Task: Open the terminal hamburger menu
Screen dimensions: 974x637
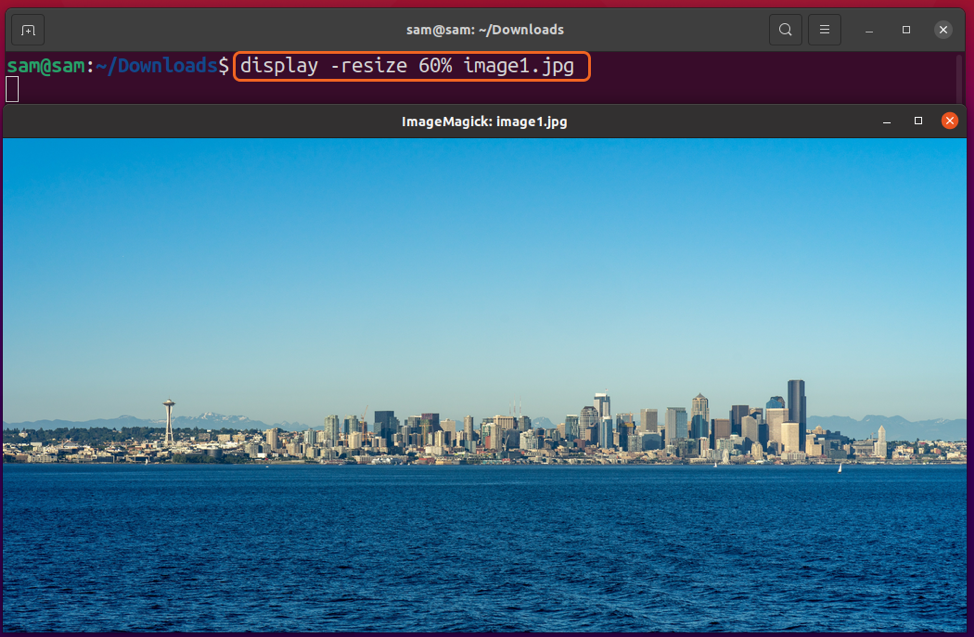Action: [824, 30]
